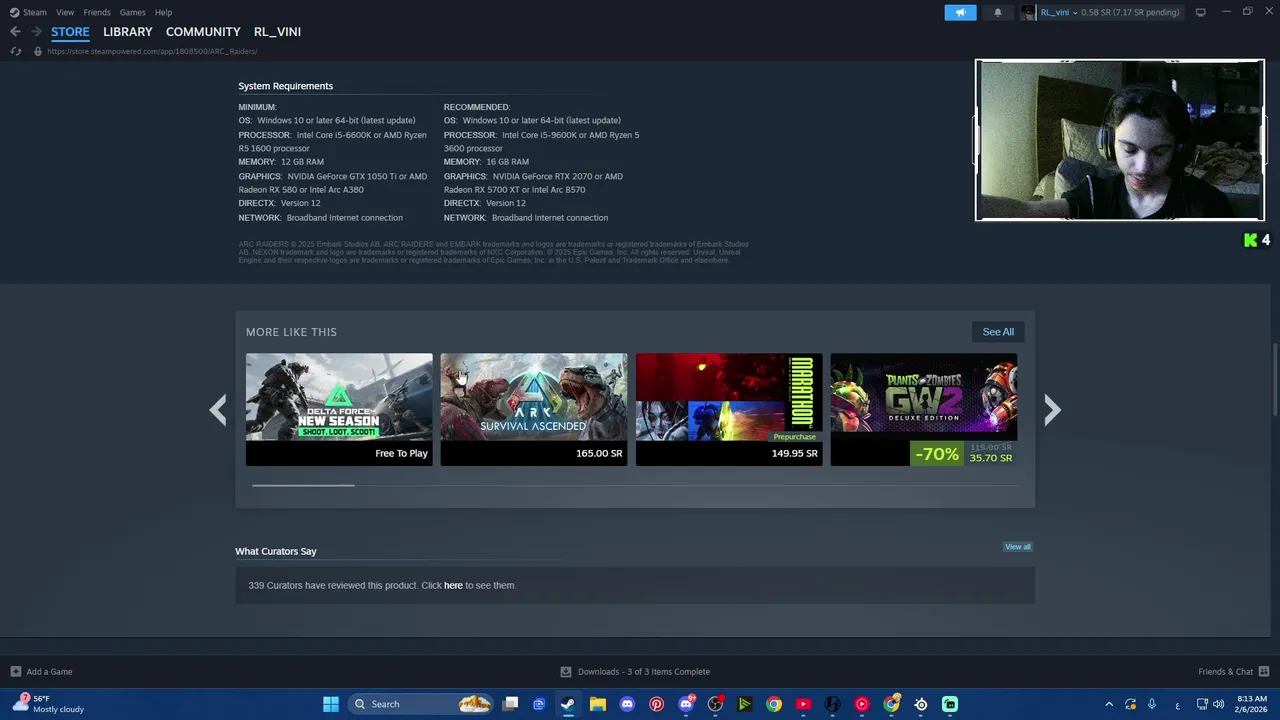
Task: Click the store page vertical scrollbar
Action: coord(1274,380)
